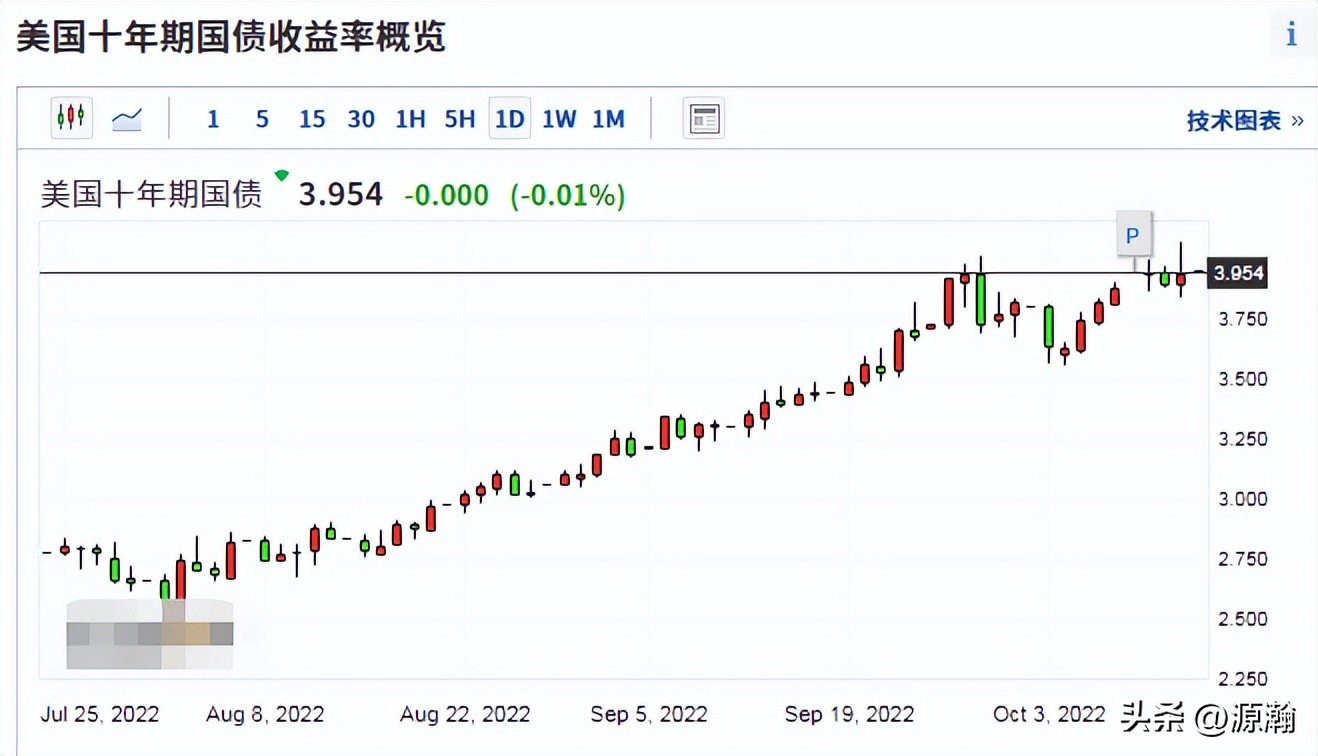
Task: Click the Aug 8, 2022 date label
Action: 265,714
